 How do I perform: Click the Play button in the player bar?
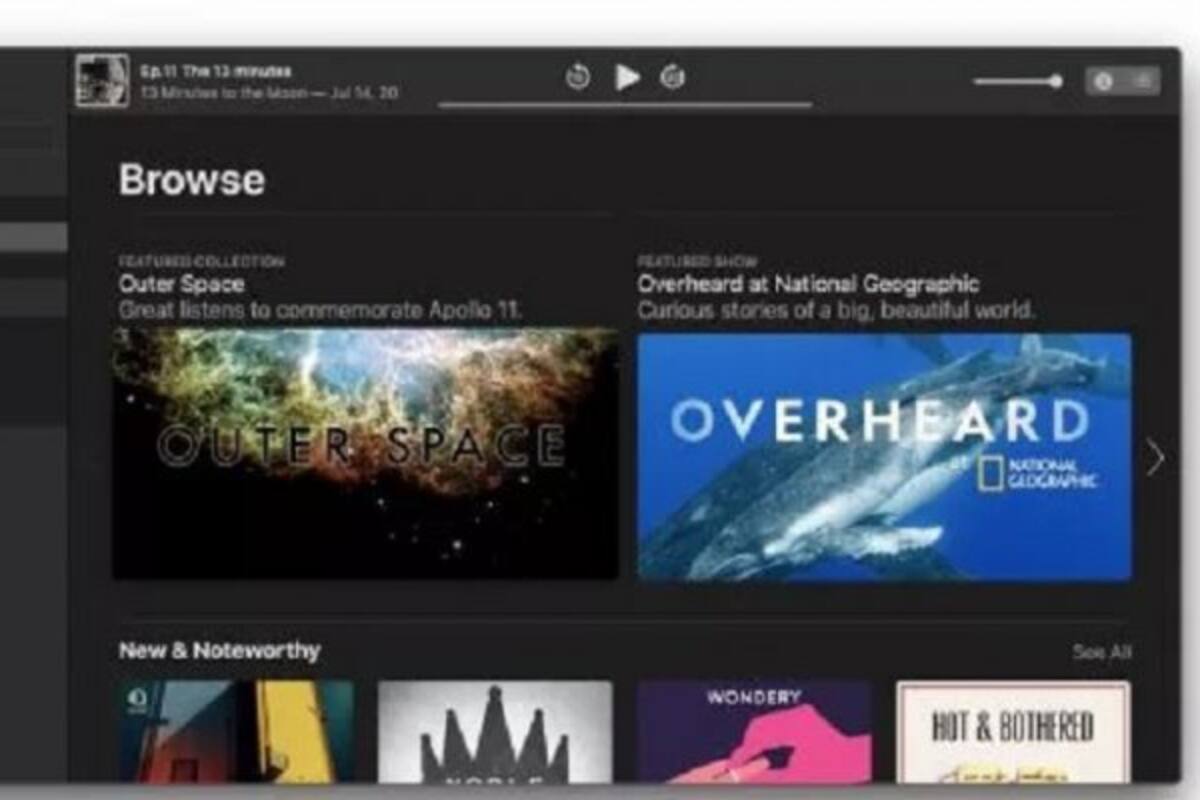coord(627,76)
